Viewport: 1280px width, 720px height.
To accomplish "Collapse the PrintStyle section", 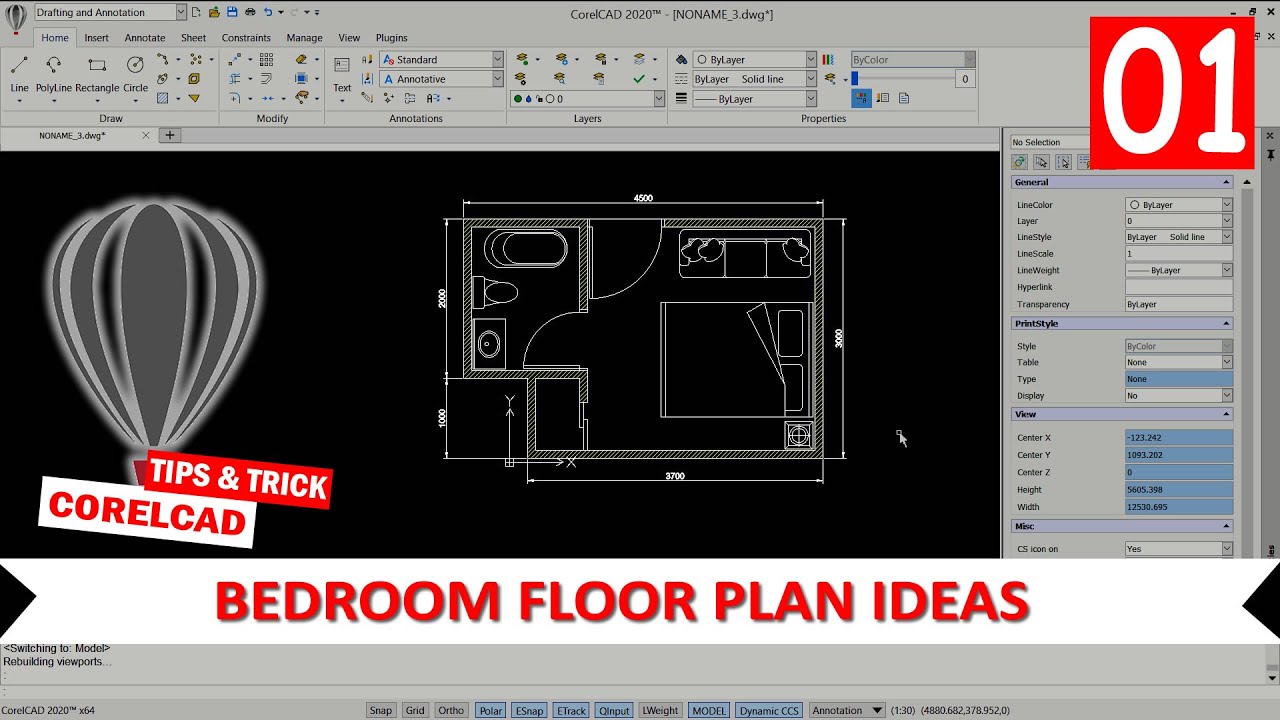I will point(1226,323).
